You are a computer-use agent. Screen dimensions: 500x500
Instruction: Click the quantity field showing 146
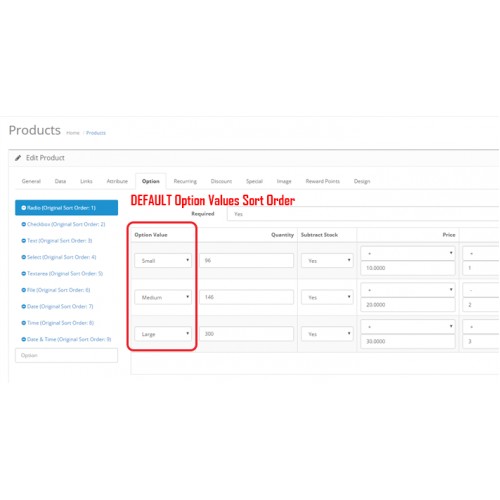(247, 297)
